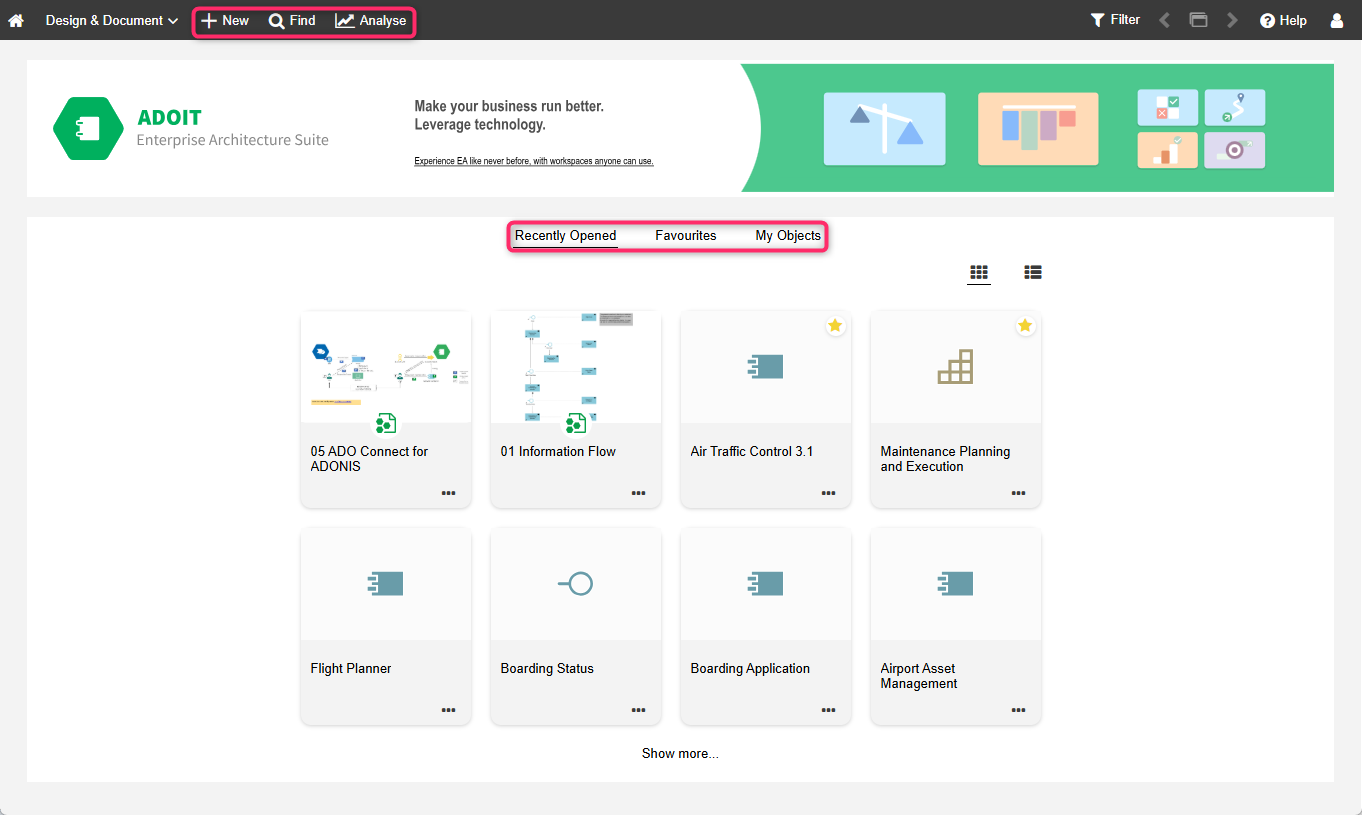The height and width of the screenshot is (815, 1362).
Task: Open the Experience EA workspaces link
Action: click(533, 160)
